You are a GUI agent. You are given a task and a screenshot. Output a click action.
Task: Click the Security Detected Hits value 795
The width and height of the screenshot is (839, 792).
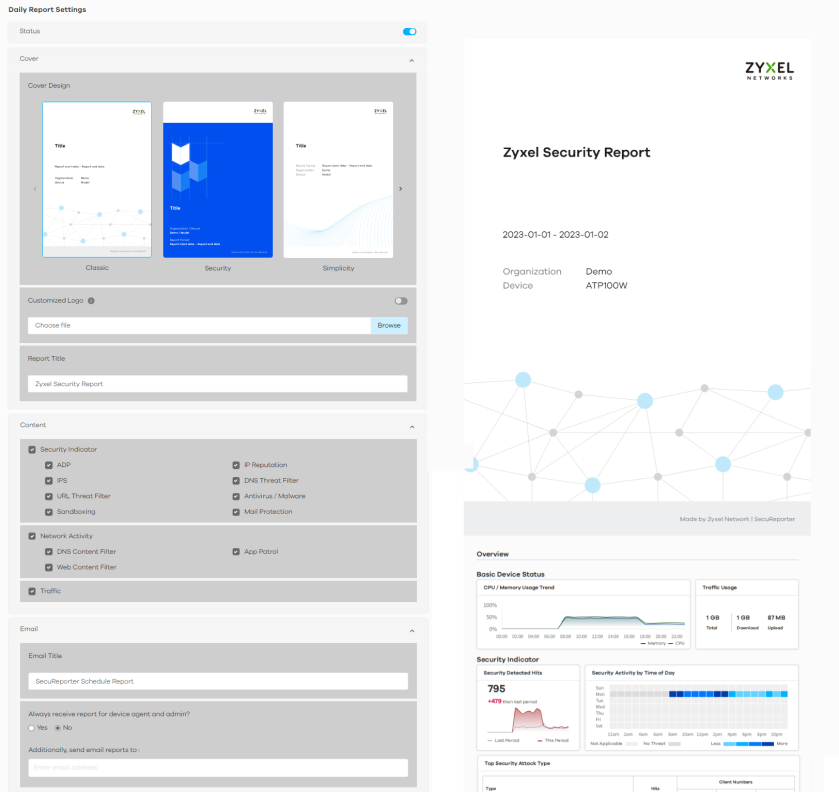pyautogui.click(x=497, y=689)
